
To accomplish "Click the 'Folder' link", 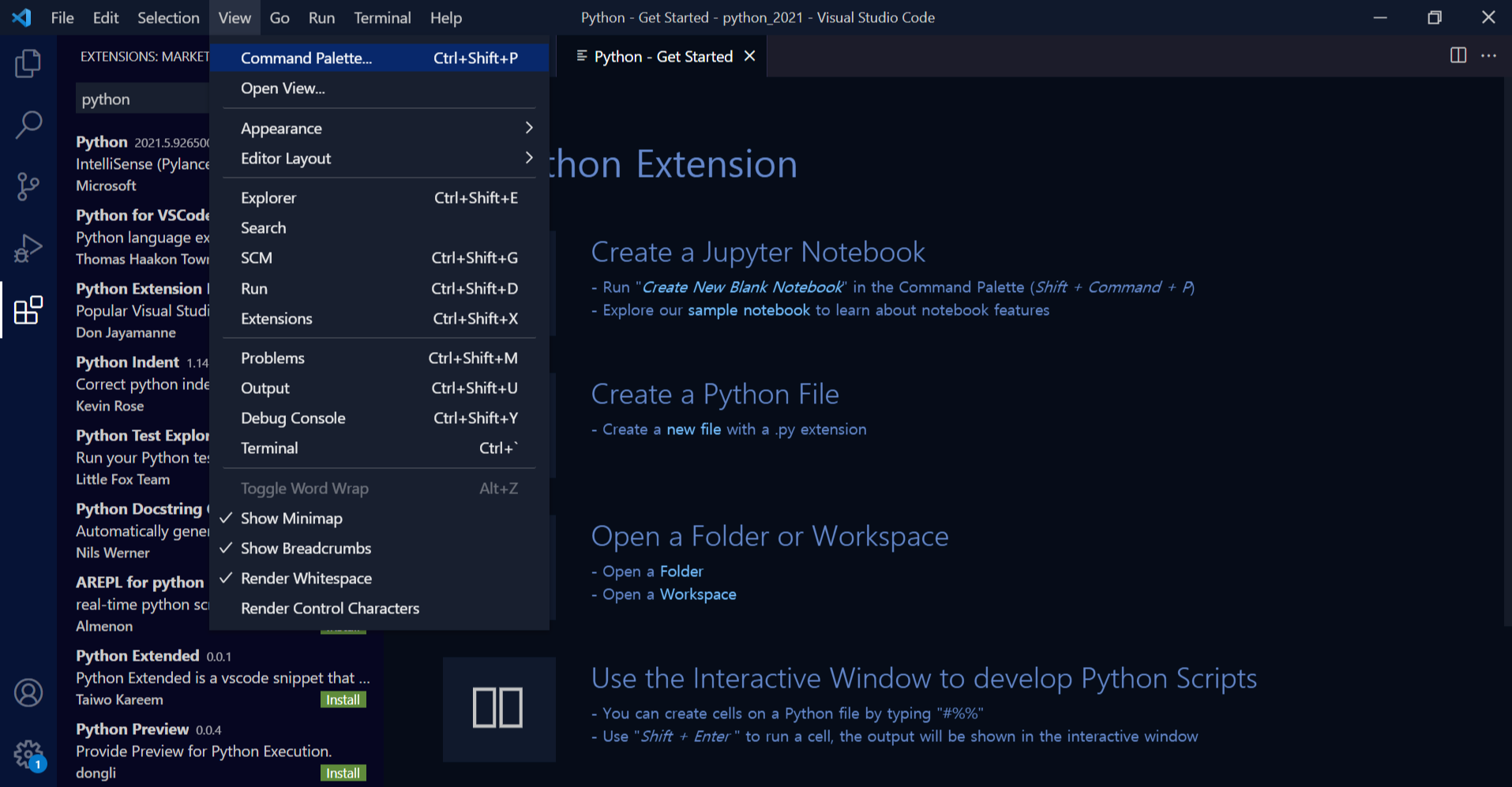I will pyautogui.click(x=681, y=572).
